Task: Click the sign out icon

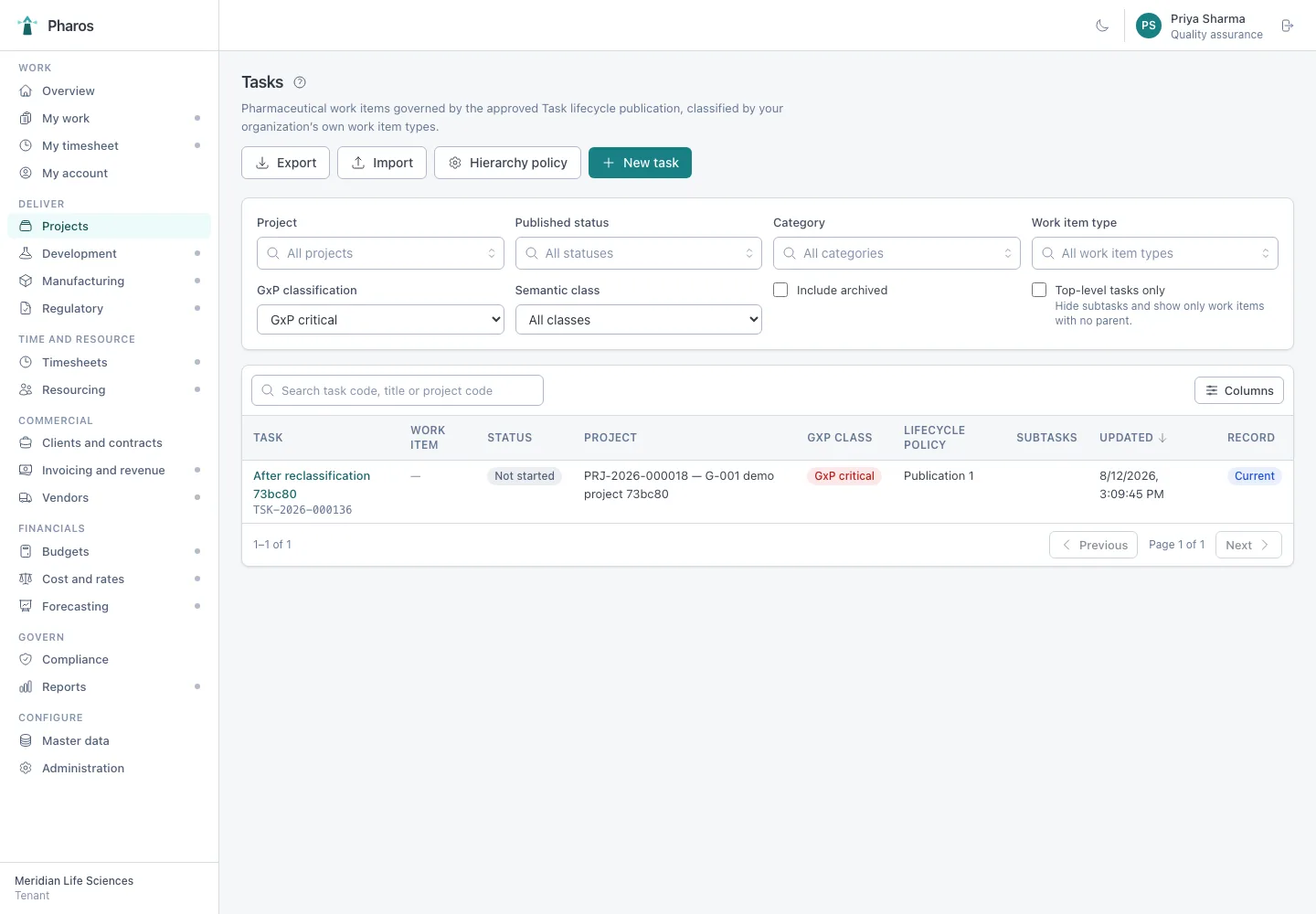Action: [1288, 26]
